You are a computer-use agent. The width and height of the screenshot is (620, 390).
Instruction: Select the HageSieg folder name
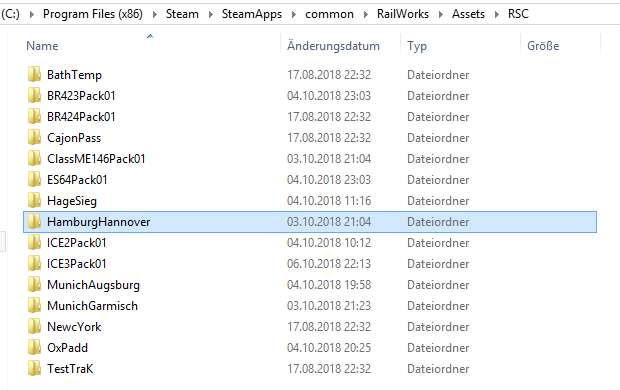coord(72,201)
